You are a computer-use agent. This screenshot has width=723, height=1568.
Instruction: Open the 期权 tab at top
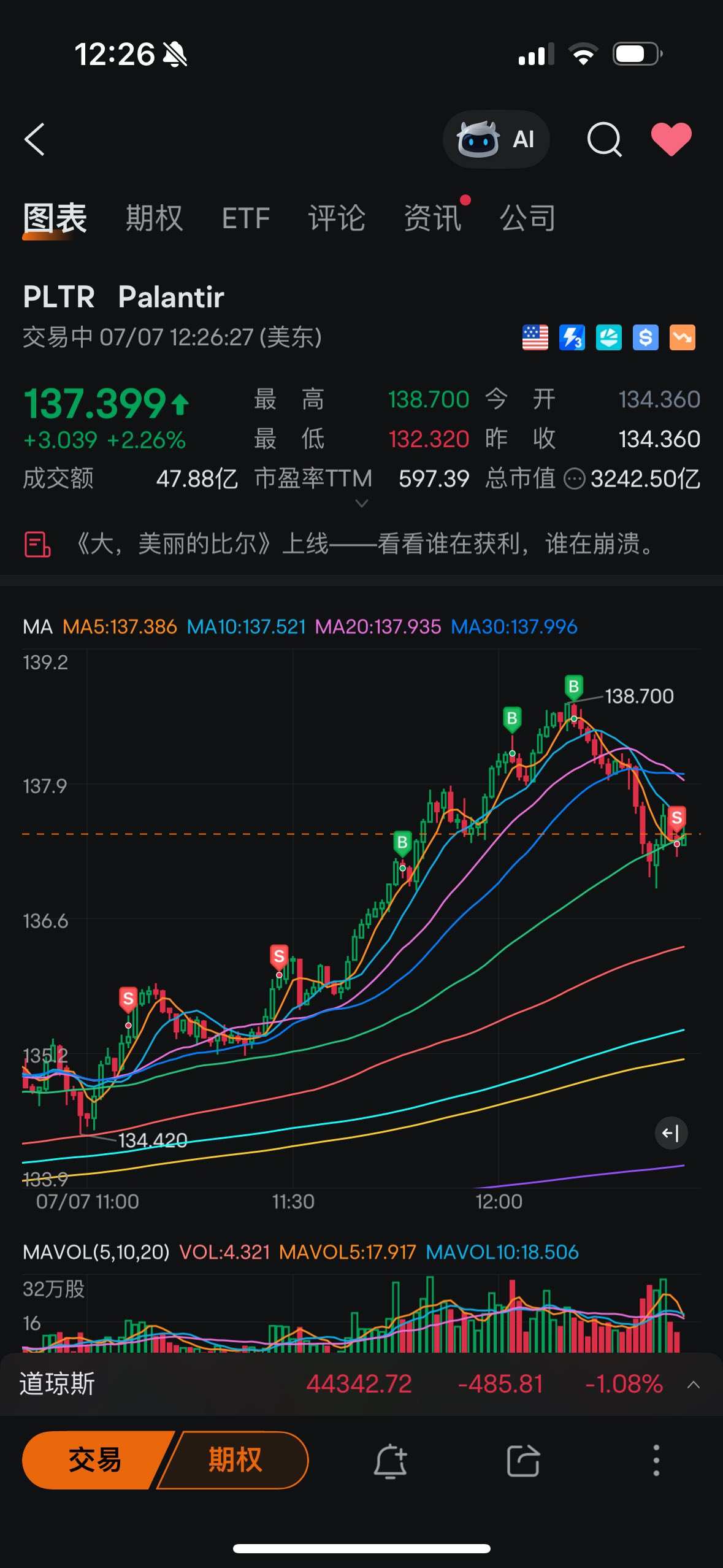[x=154, y=218]
